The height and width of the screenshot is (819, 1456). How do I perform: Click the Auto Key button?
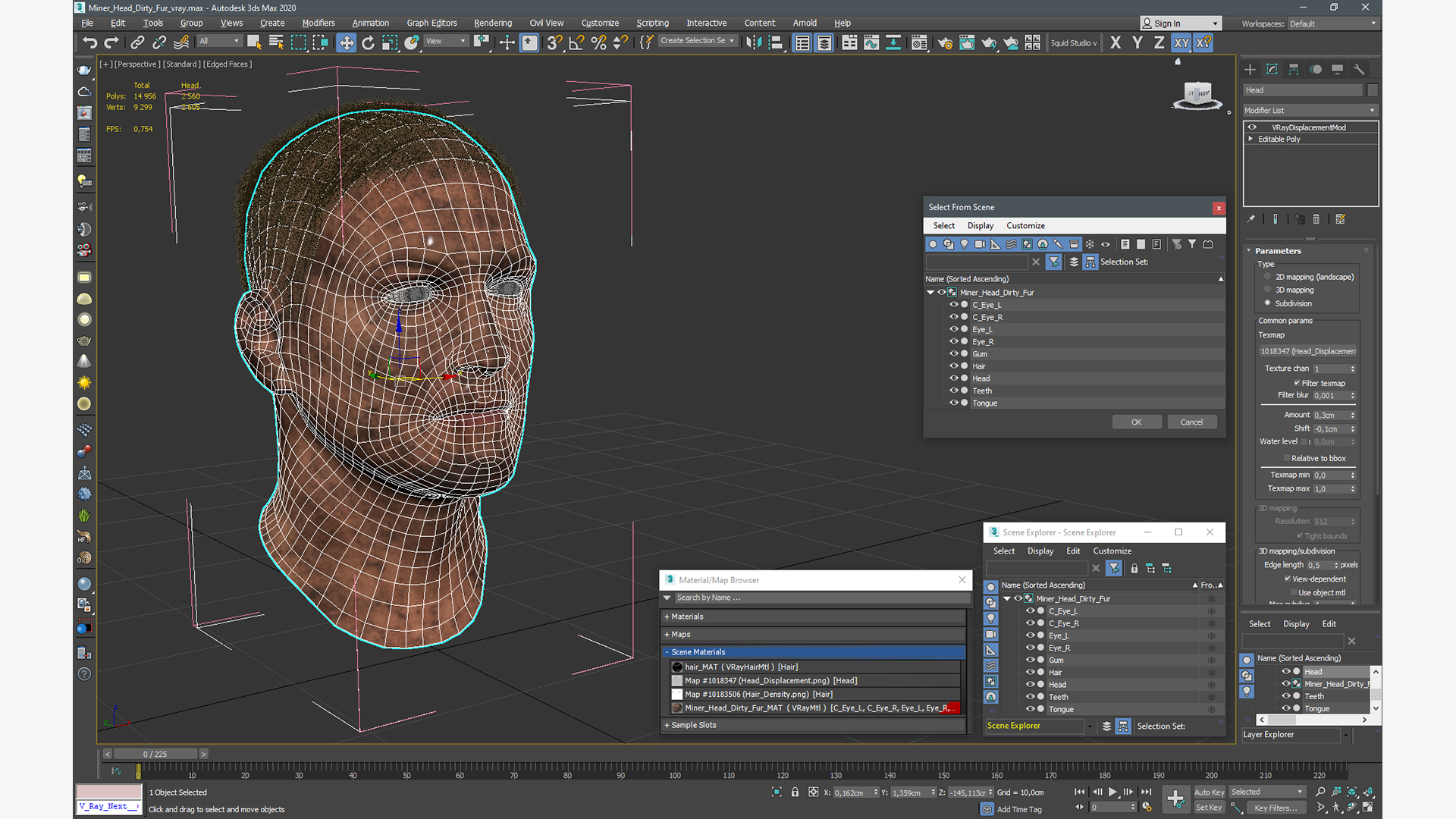click(1209, 792)
